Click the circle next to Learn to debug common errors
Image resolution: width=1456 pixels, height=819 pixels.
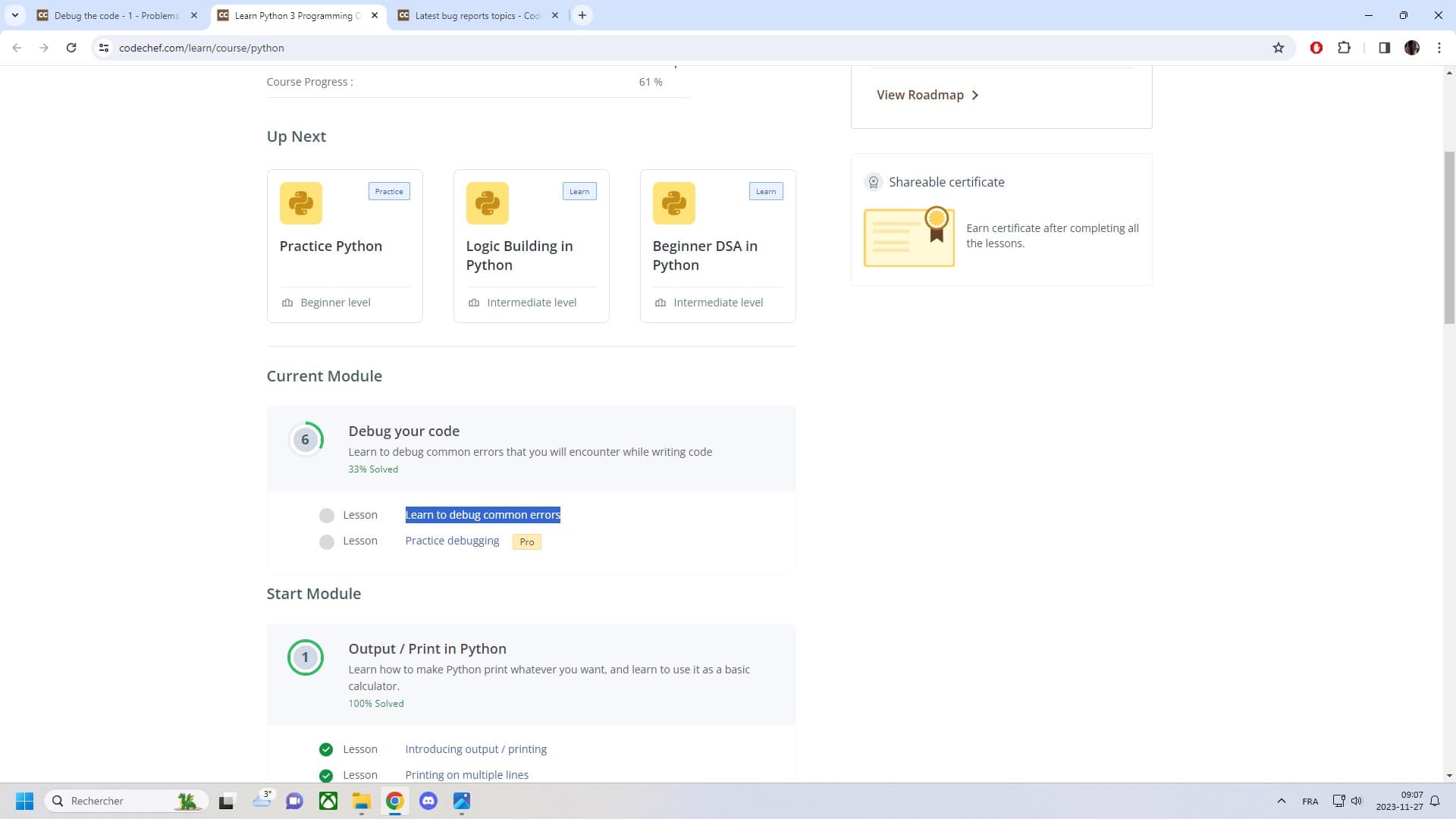click(327, 515)
